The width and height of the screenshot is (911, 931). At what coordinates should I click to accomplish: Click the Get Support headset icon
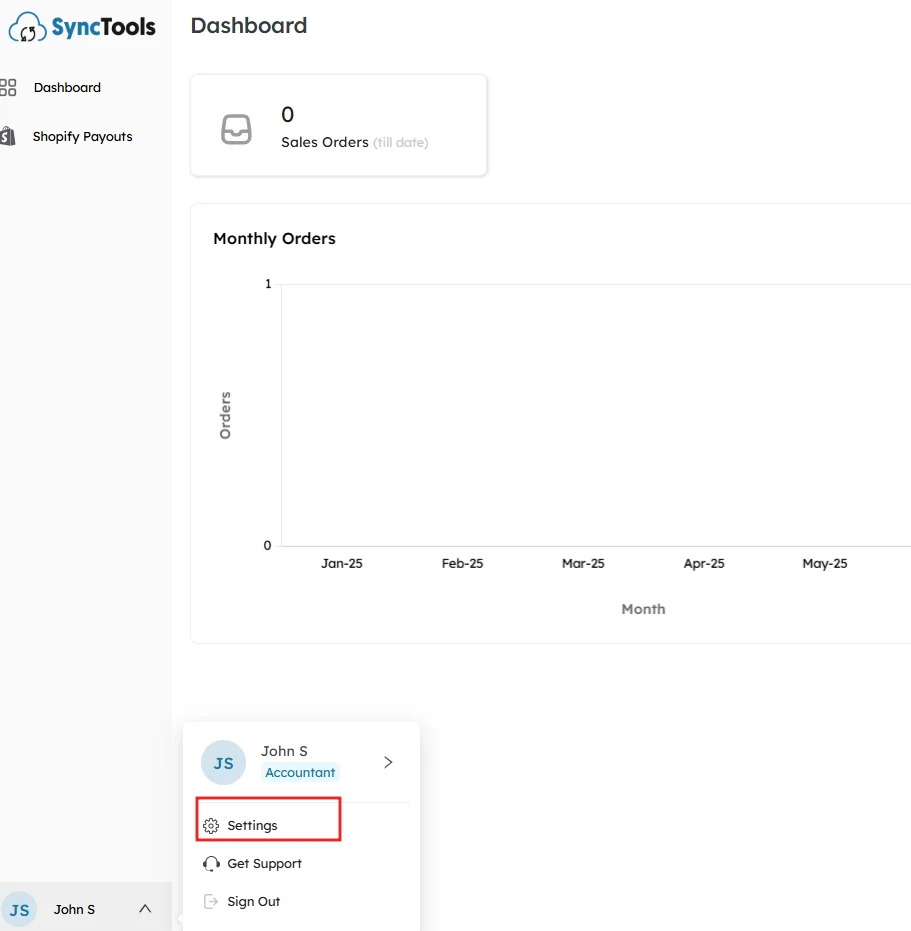(x=211, y=863)
